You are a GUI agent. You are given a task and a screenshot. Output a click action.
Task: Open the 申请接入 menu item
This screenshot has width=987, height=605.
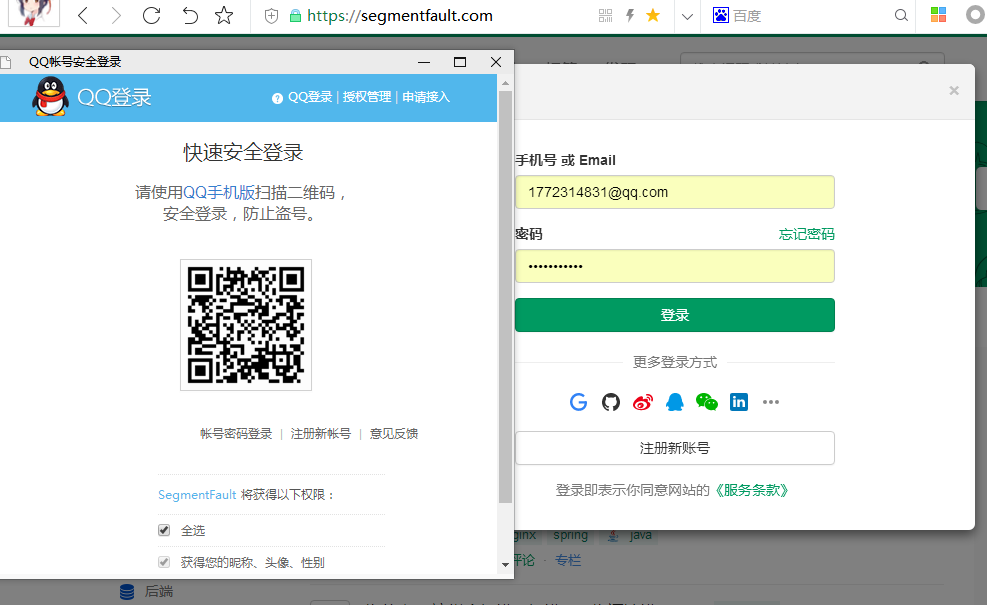click(427, 97)
